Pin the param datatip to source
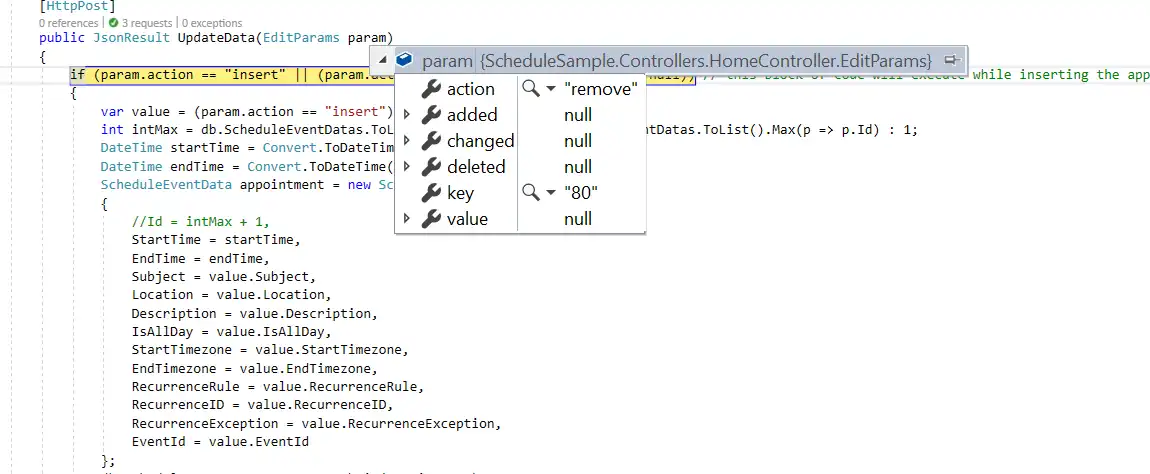1150x474 pixels. pyautogui.click(x=951, y=59)
